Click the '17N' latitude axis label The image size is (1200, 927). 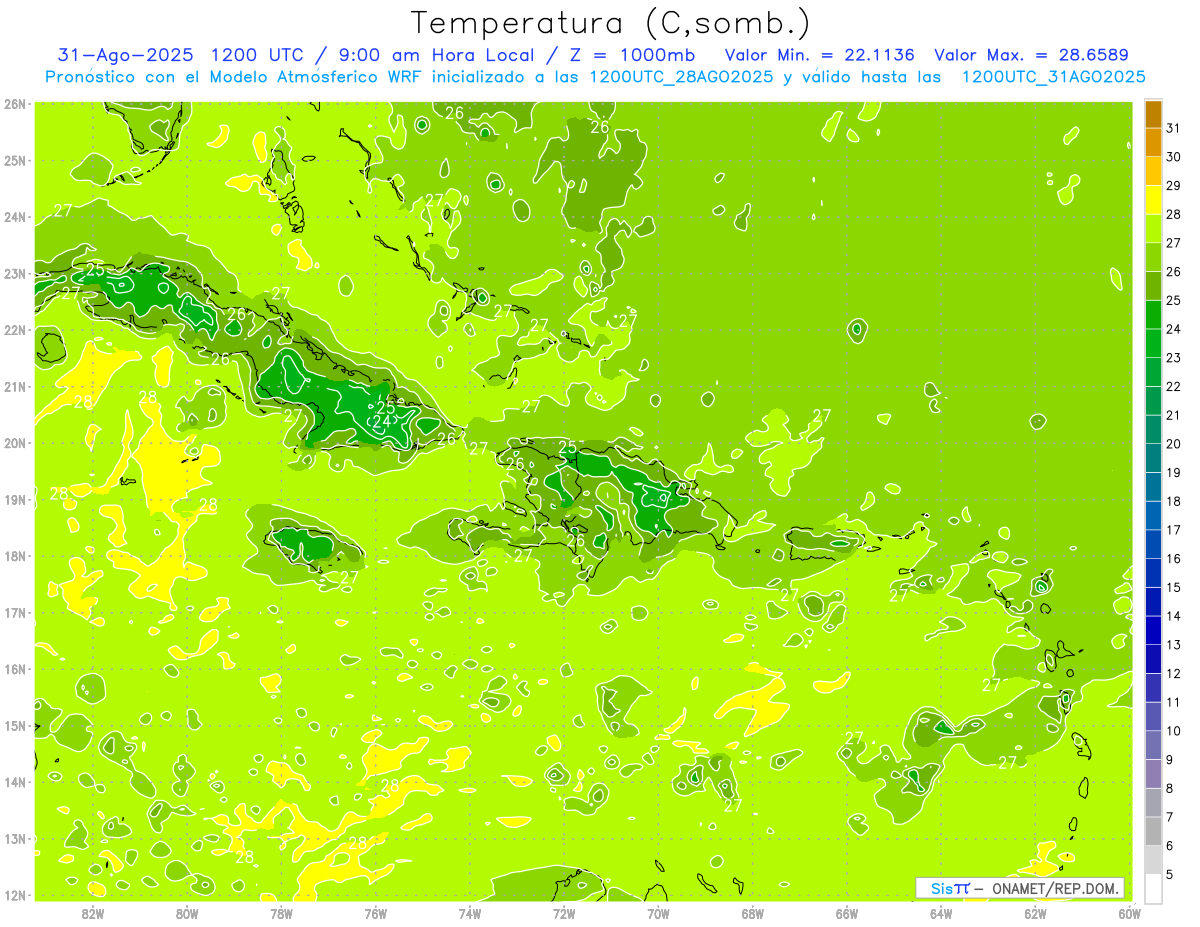pos(14,613)
